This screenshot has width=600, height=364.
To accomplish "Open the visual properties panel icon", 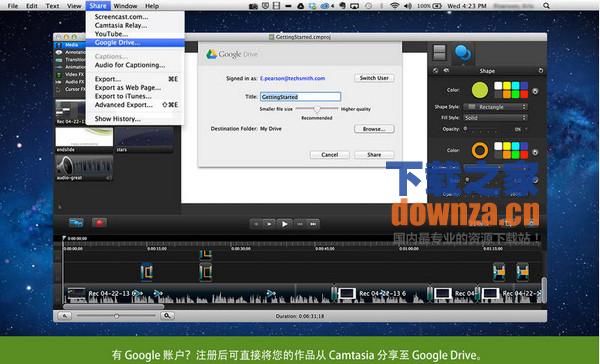I will [x=439, y=53].
